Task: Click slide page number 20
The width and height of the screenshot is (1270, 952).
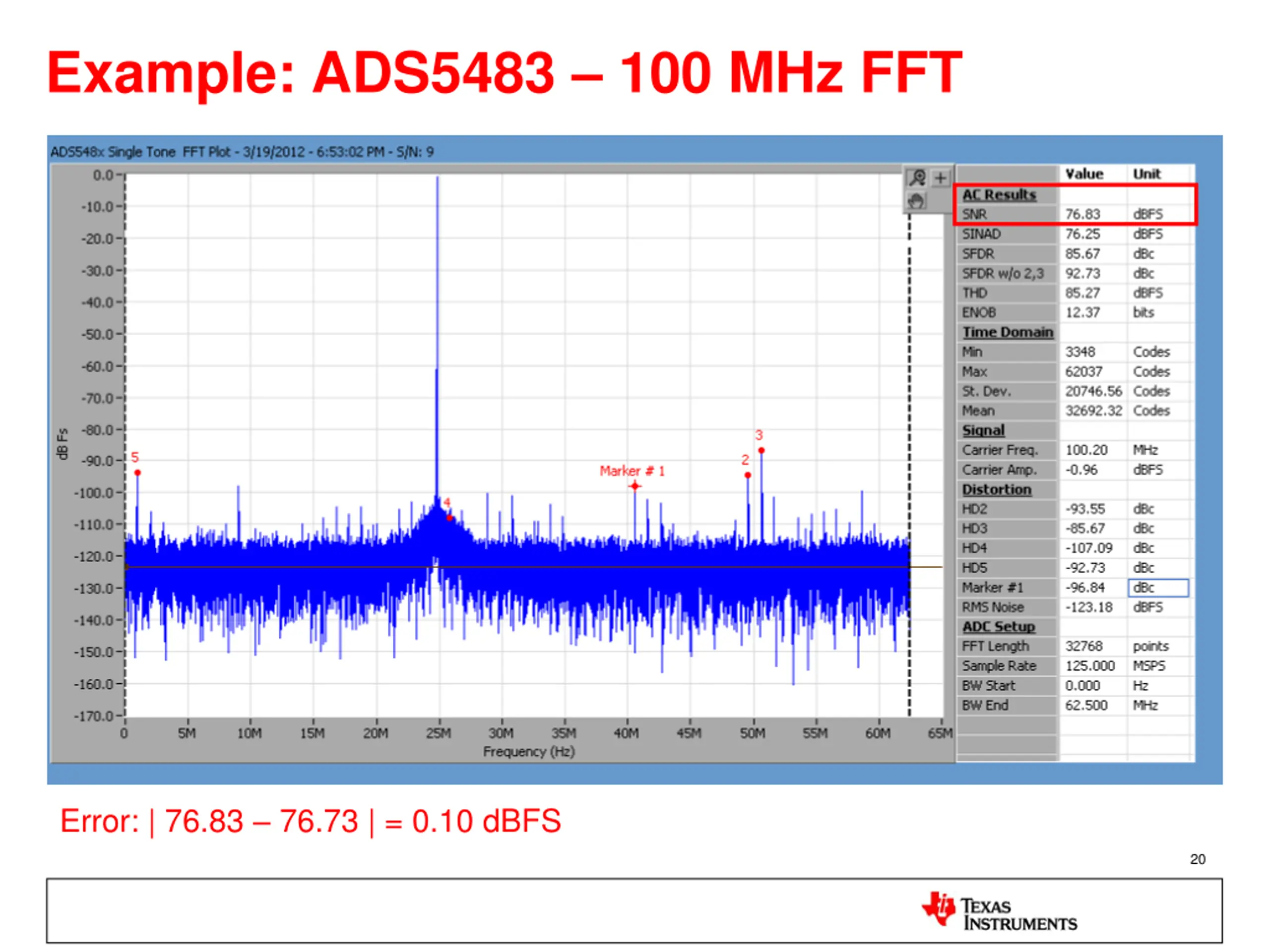Action: click(1198, 860)
